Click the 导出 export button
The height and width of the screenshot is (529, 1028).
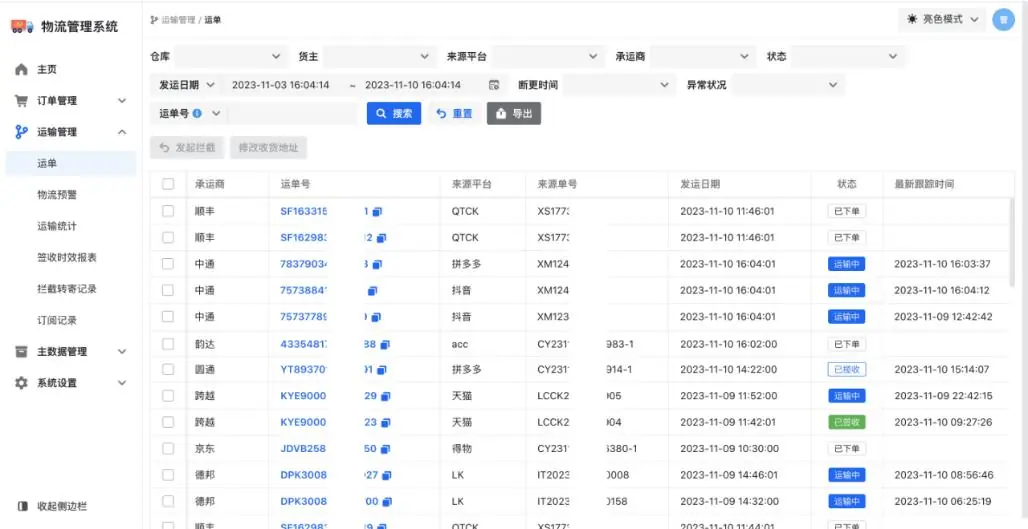514,113
